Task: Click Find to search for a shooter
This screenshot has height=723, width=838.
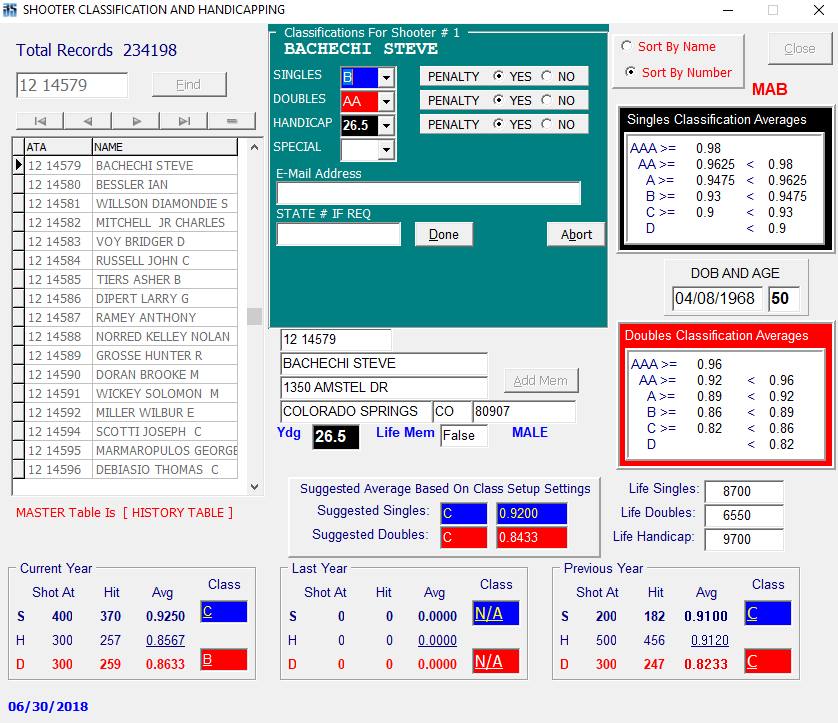Action: 188,84
